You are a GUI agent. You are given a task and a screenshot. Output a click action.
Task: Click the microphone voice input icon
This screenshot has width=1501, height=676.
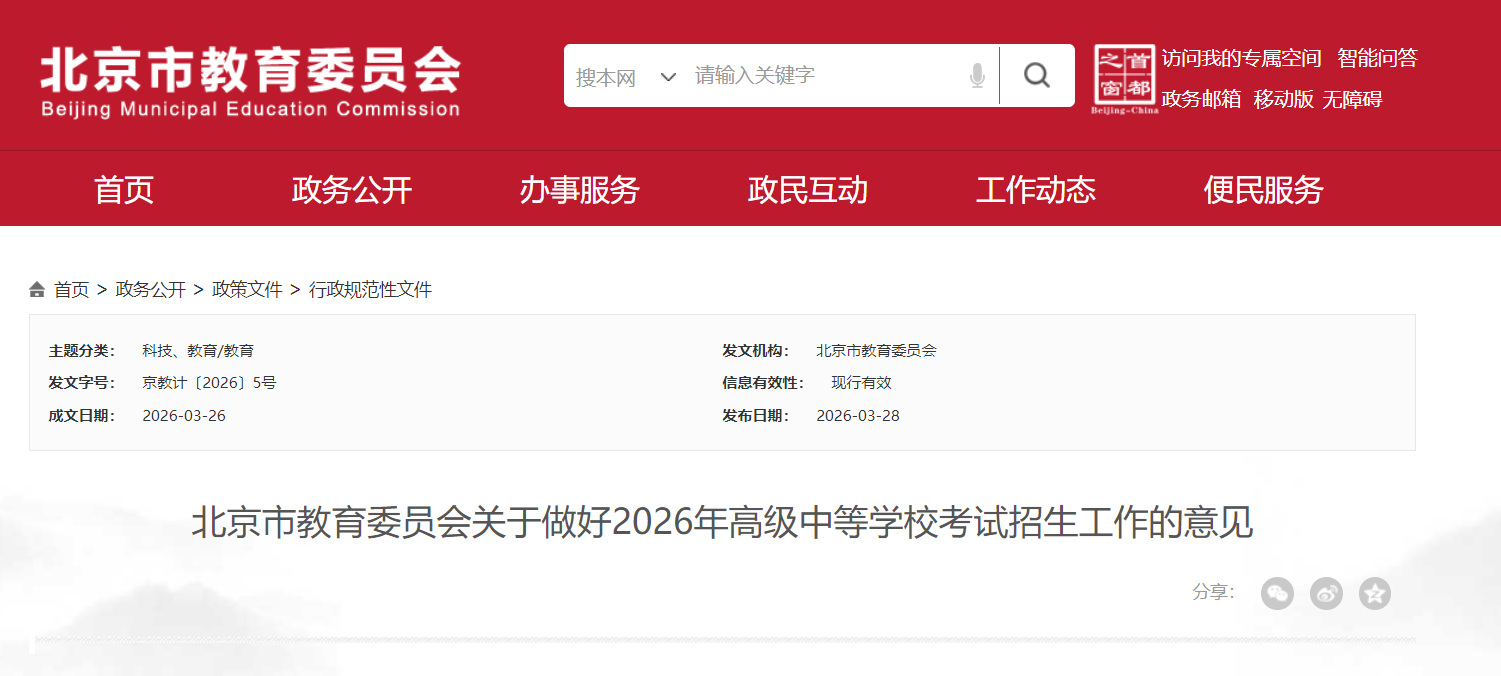(977, 76)
